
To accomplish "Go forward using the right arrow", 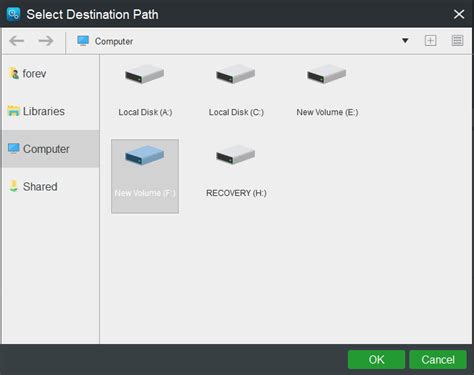I will coord(46,41).
